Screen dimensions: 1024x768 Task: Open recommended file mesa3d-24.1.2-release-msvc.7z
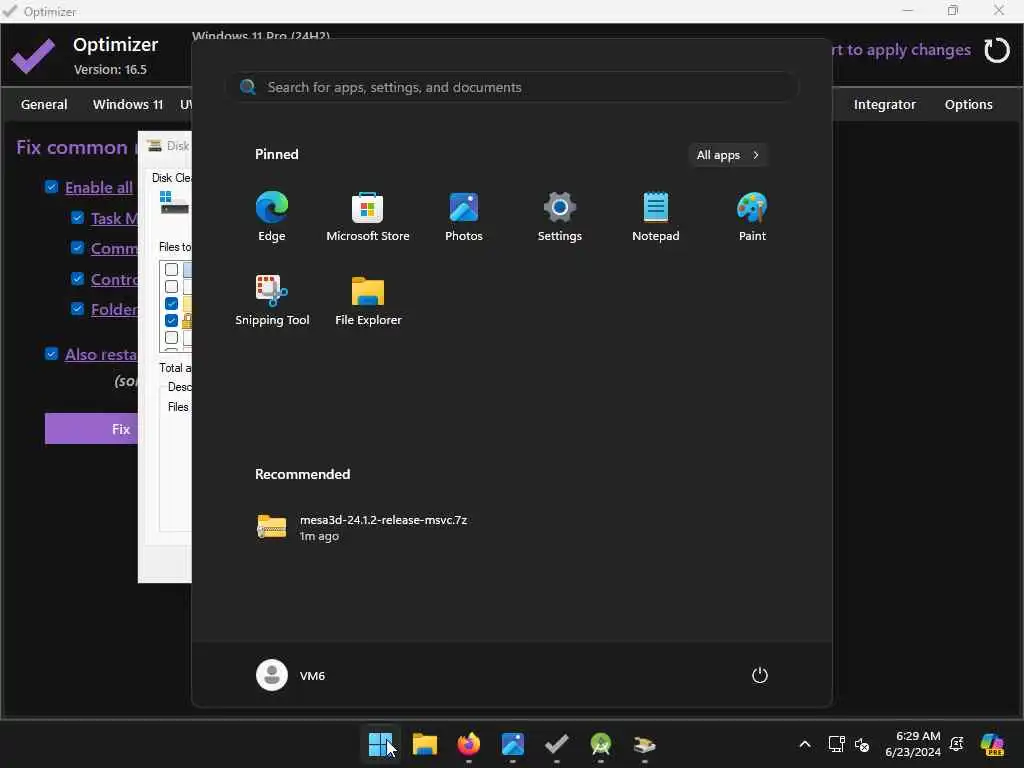click(x=363, y=527)
